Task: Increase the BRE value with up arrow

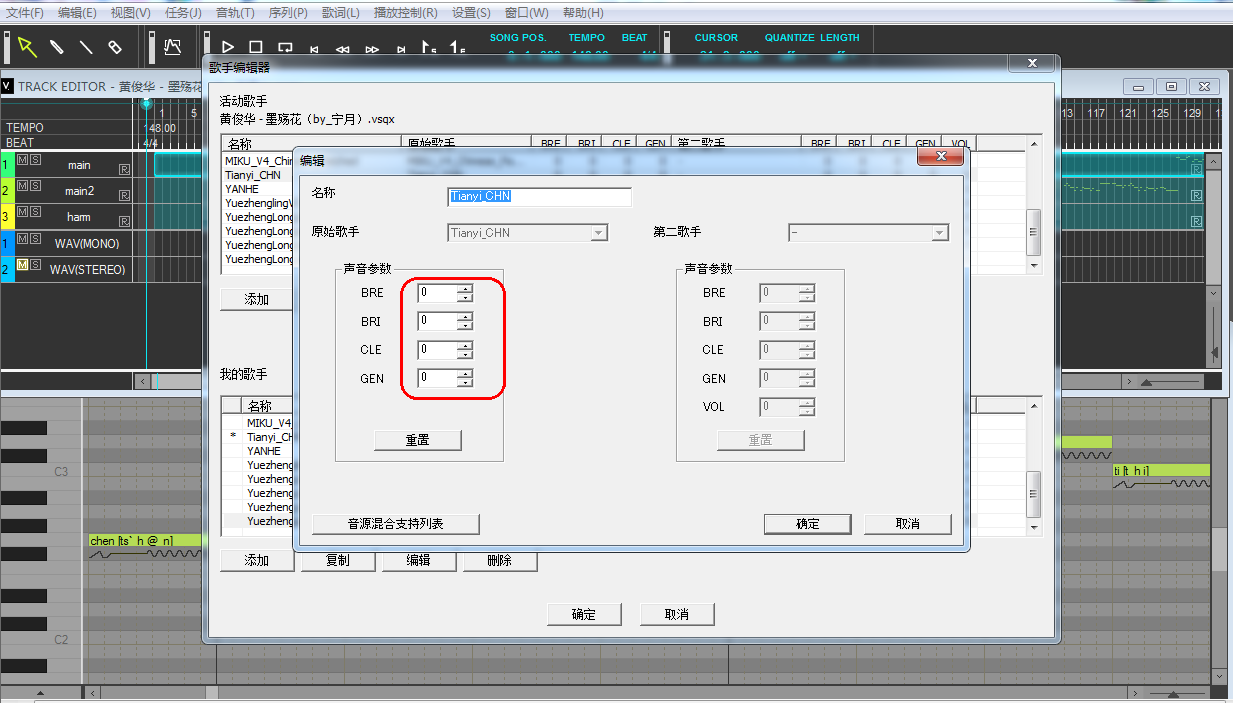Action: tap(465, 289)
